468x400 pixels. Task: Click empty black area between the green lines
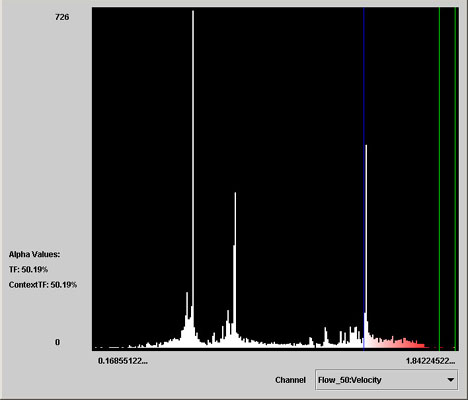tap(447, 167)
